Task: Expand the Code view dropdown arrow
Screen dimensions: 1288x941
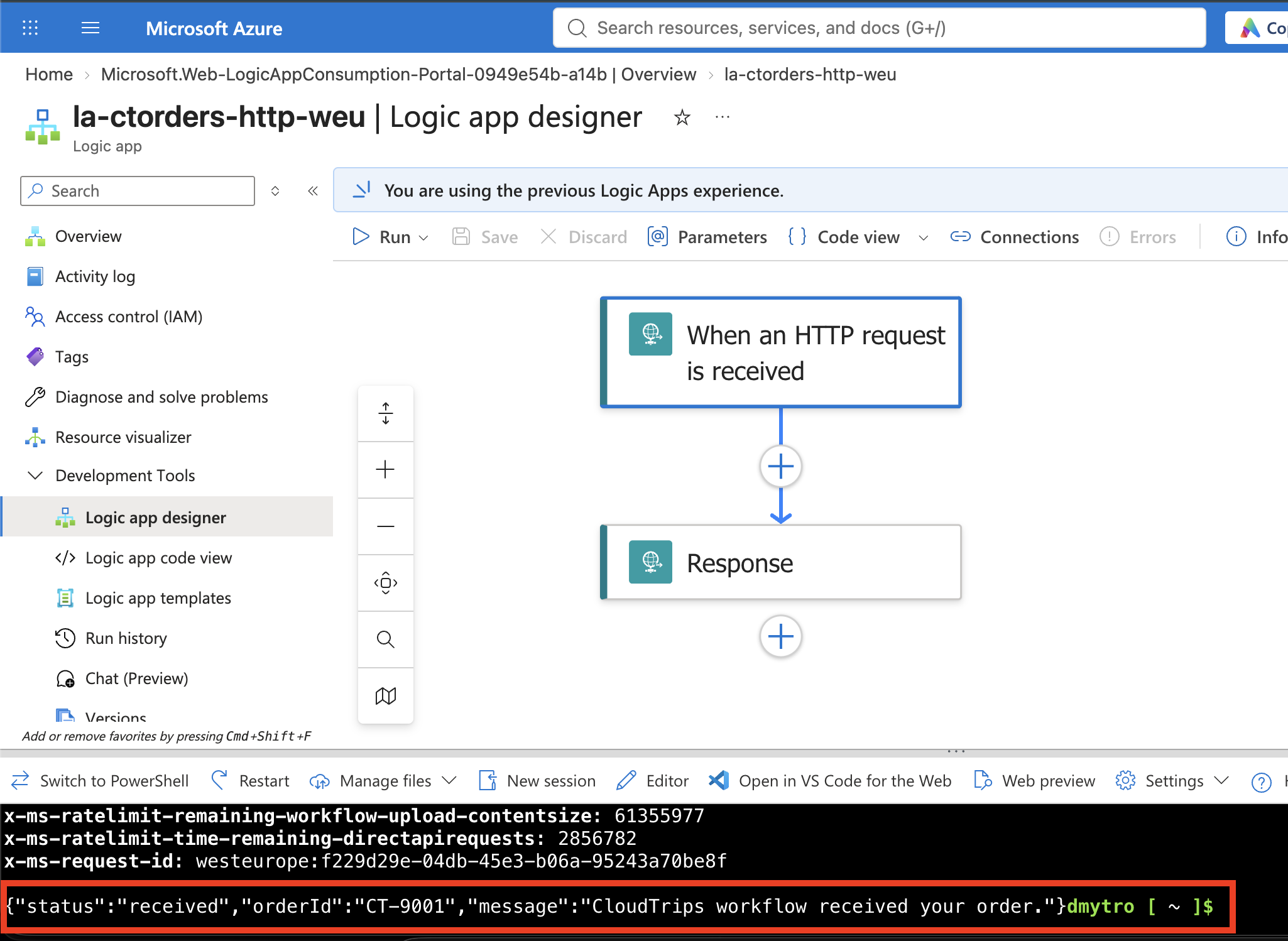Action: 923,237
